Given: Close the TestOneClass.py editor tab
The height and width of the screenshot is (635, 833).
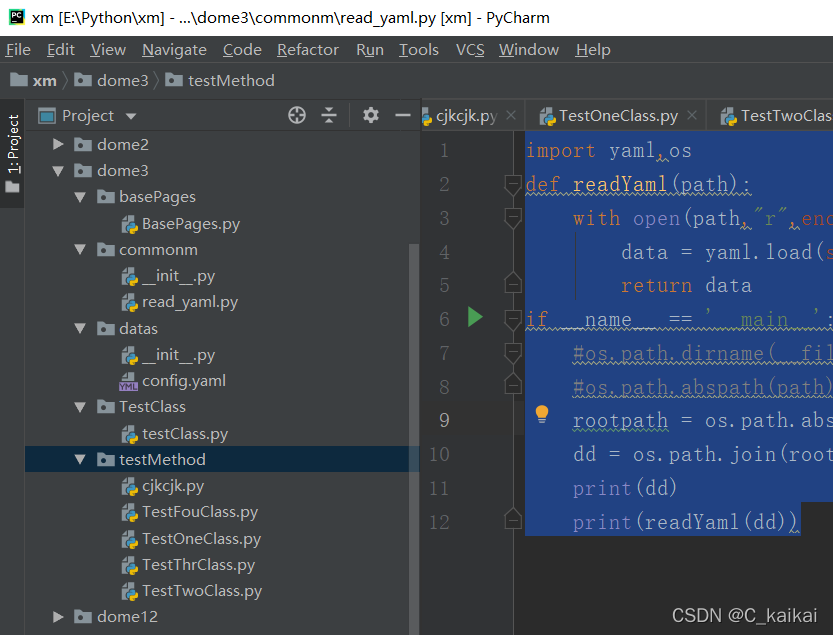Looking at the screenshot, I should coord(692,115).
